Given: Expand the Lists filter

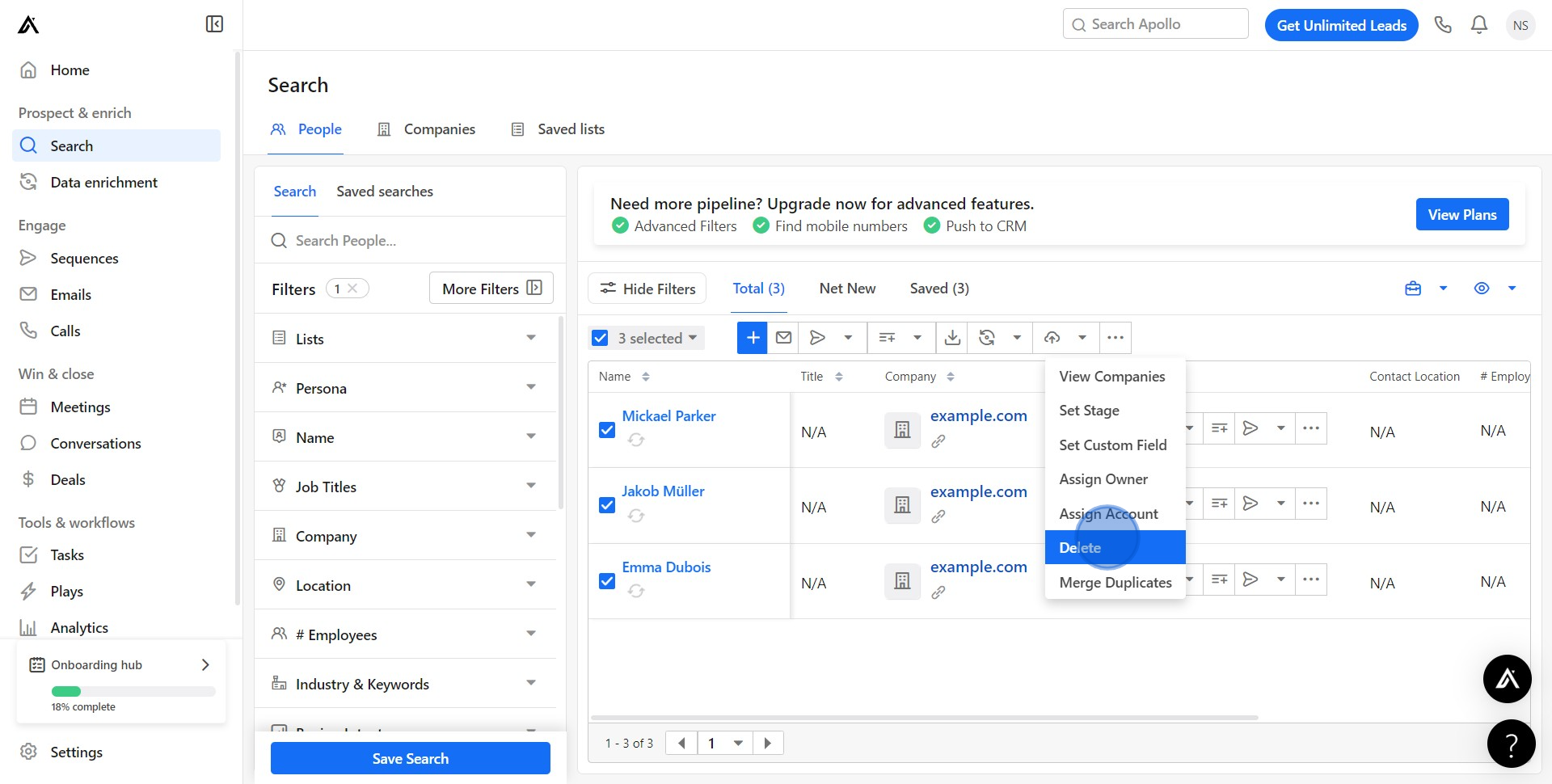Looking at the screenshot, I should [x=405, y=339].
